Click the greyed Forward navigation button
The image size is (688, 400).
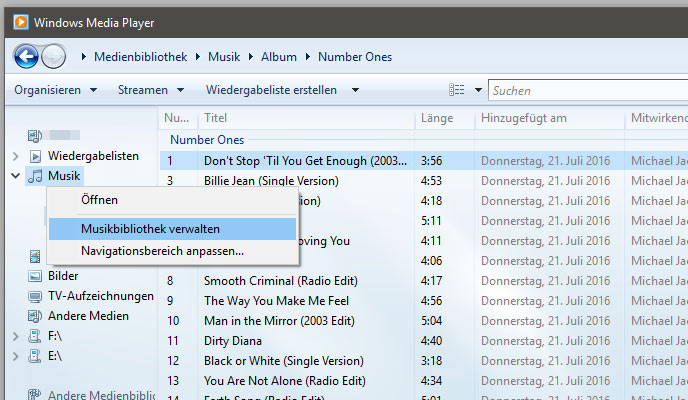tap(54, 57)
